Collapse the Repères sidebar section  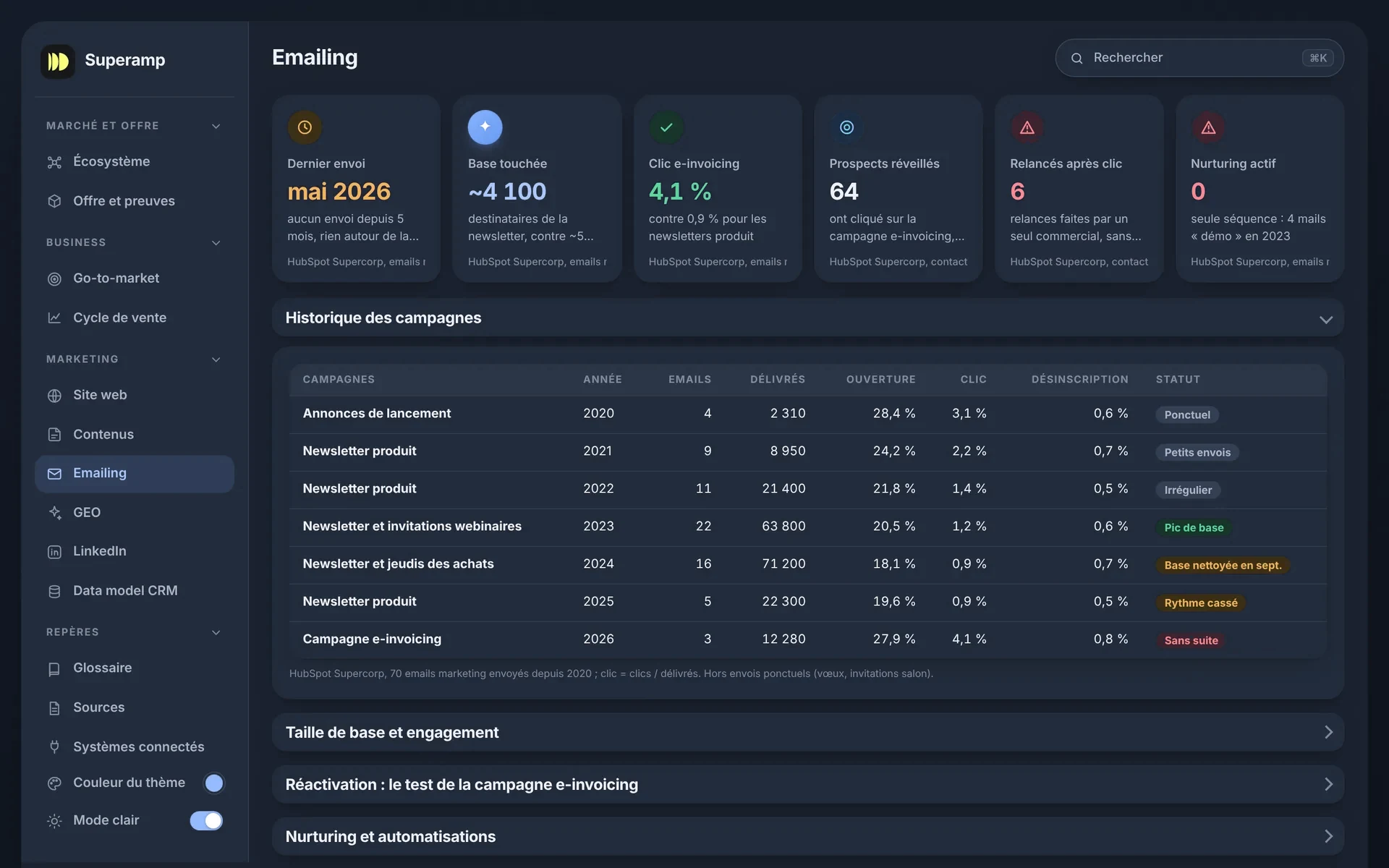[x=216, y=632]
